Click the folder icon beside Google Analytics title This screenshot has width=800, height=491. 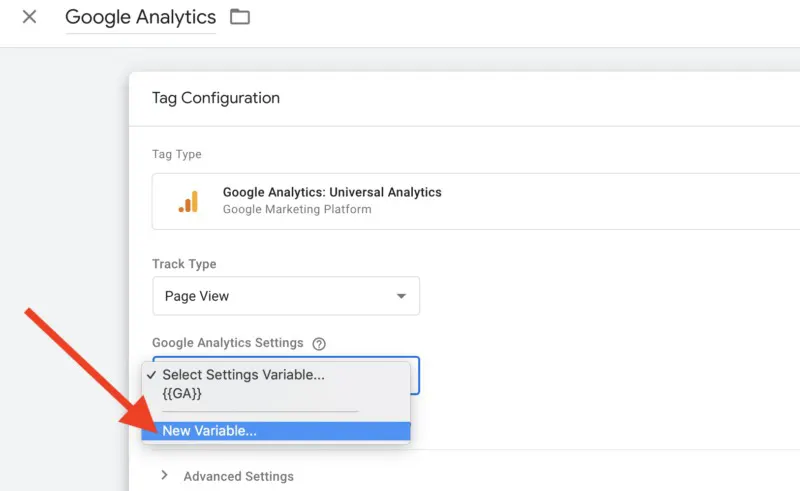pyautogui.click(x=240, y=17)
